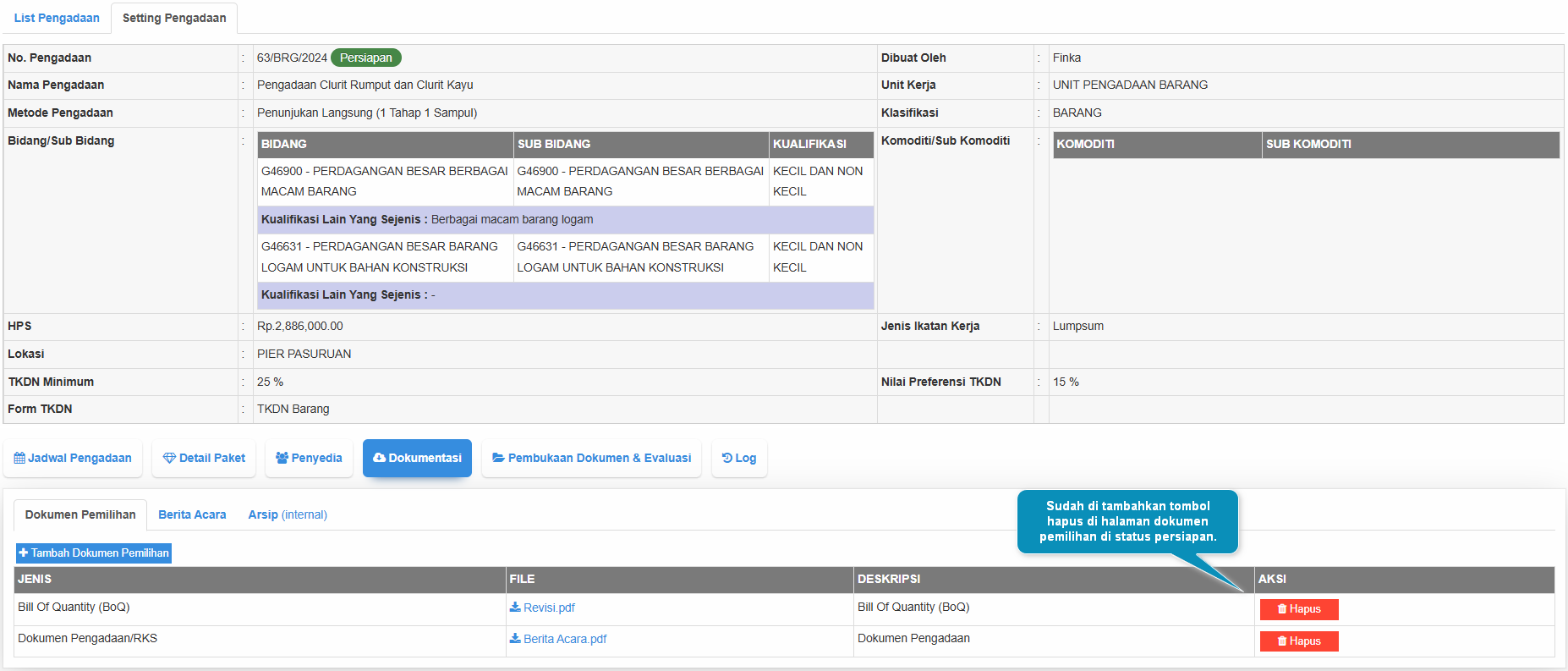
Task: Select the Dokumentasi button
Action: tap(417, 458)
